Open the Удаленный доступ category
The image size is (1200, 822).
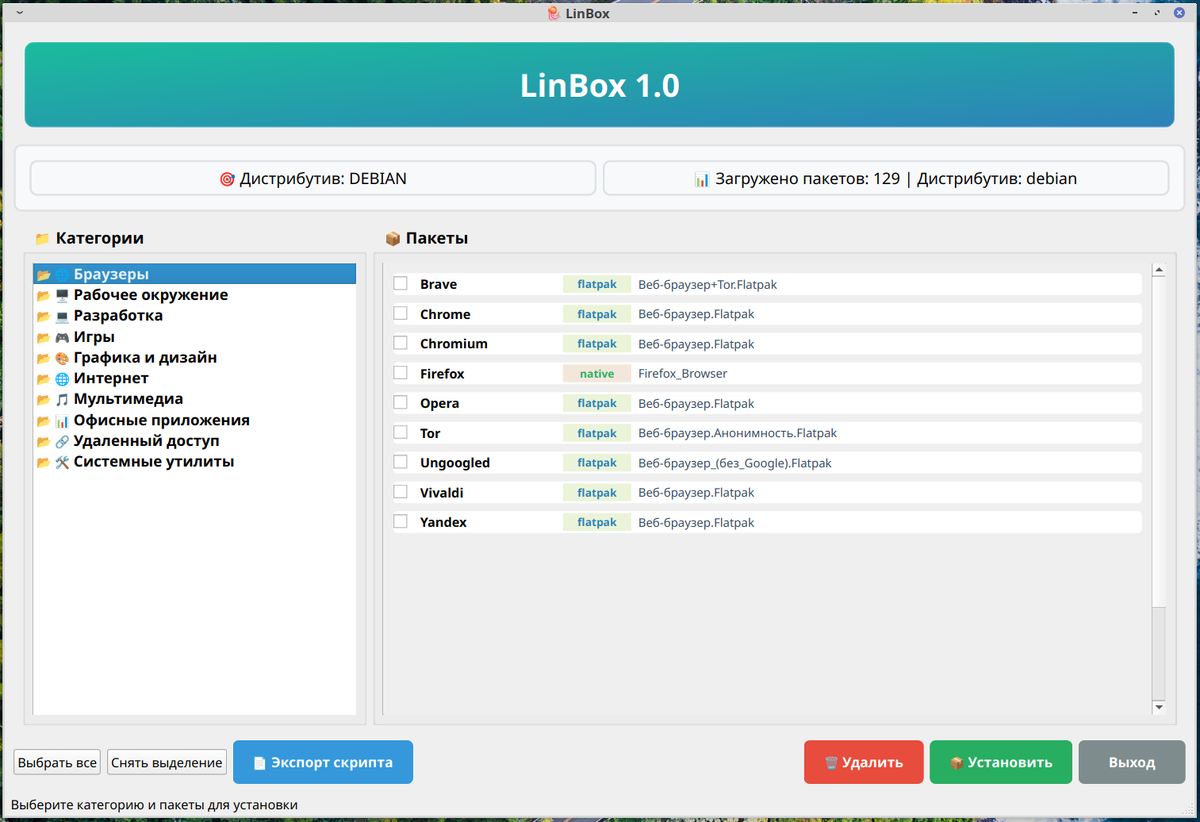click(x=195, y=441)
